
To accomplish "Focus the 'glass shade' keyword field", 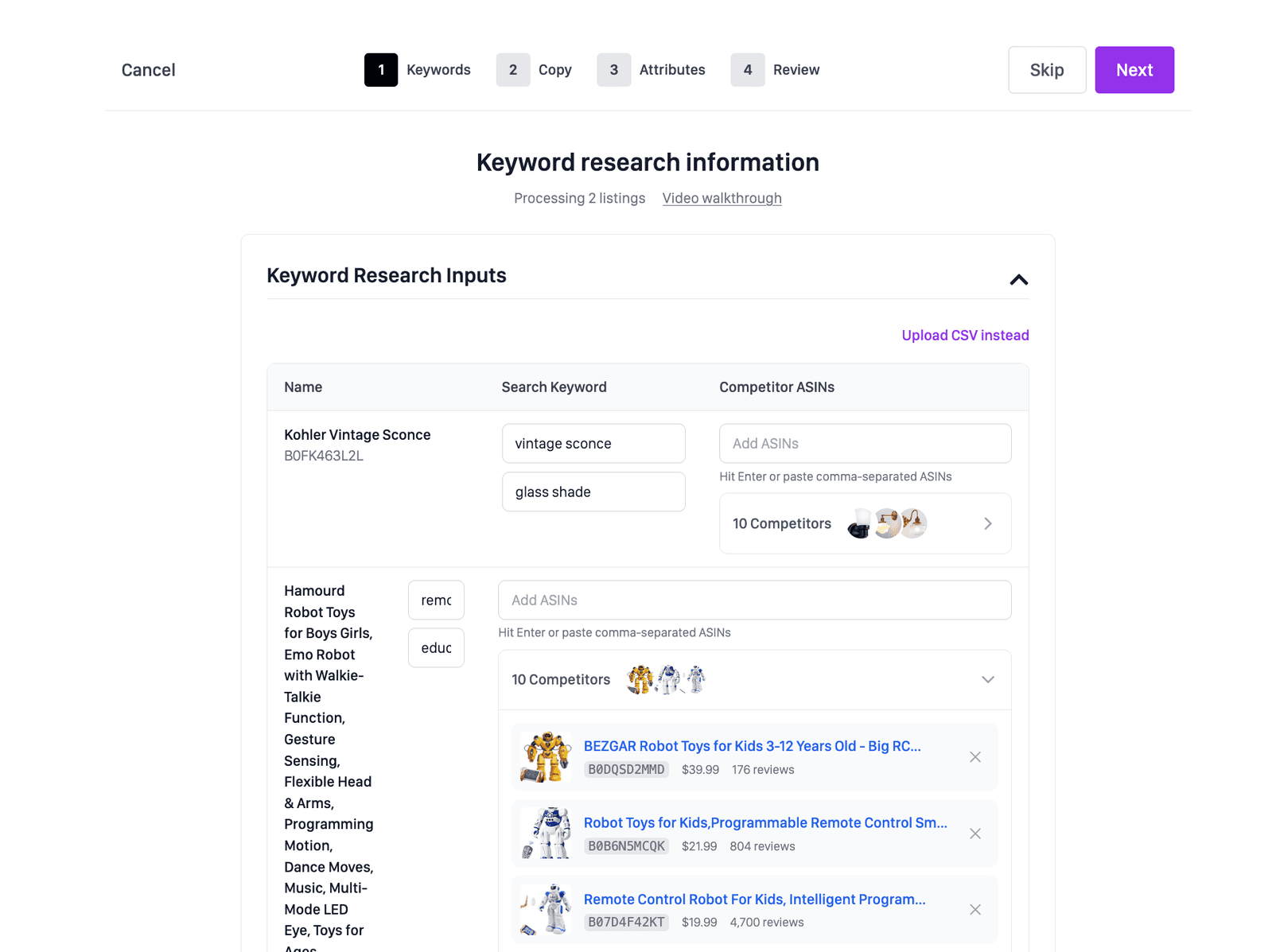I will point(593,492).
